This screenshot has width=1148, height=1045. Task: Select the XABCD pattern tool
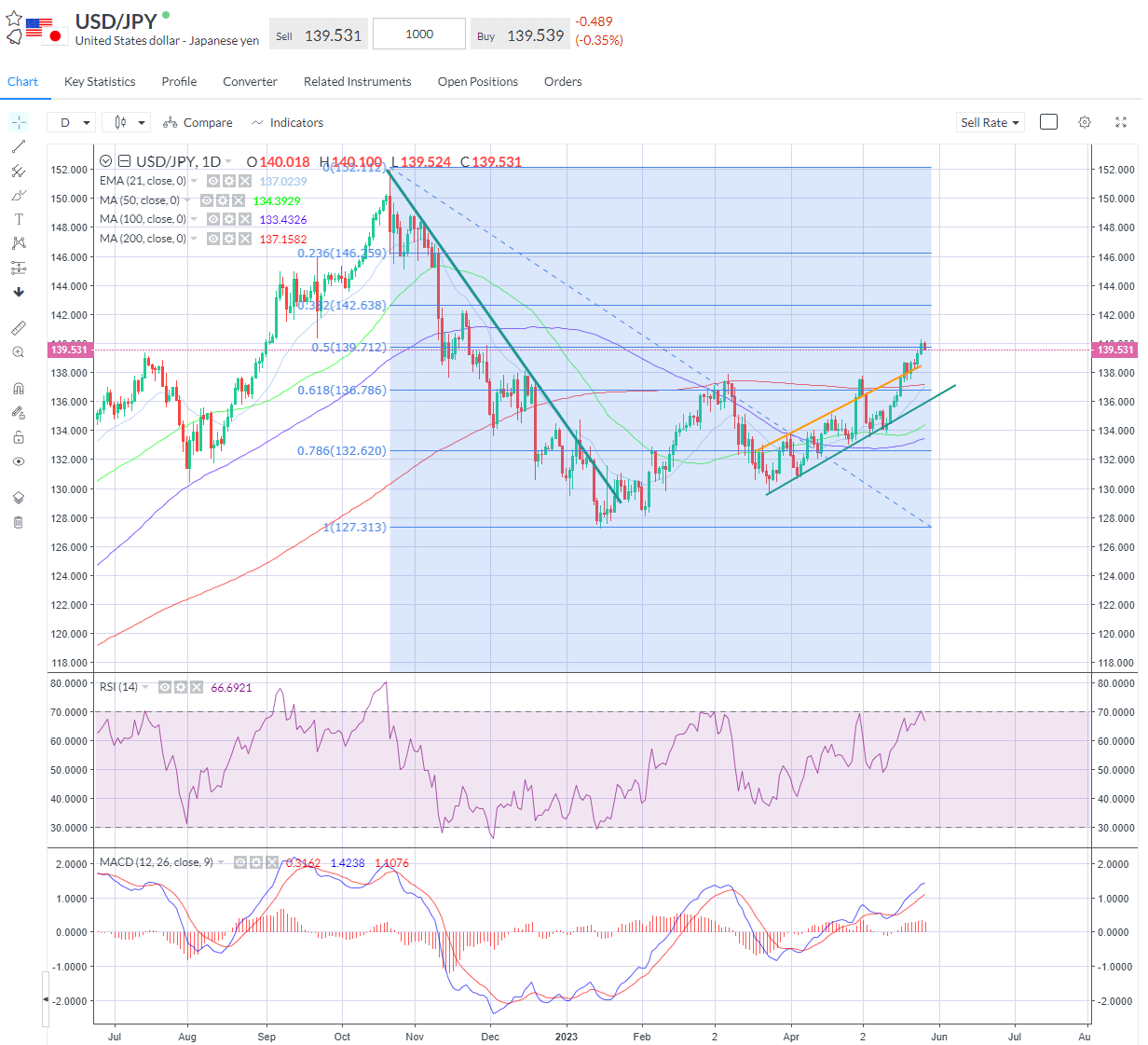(19, 243)
